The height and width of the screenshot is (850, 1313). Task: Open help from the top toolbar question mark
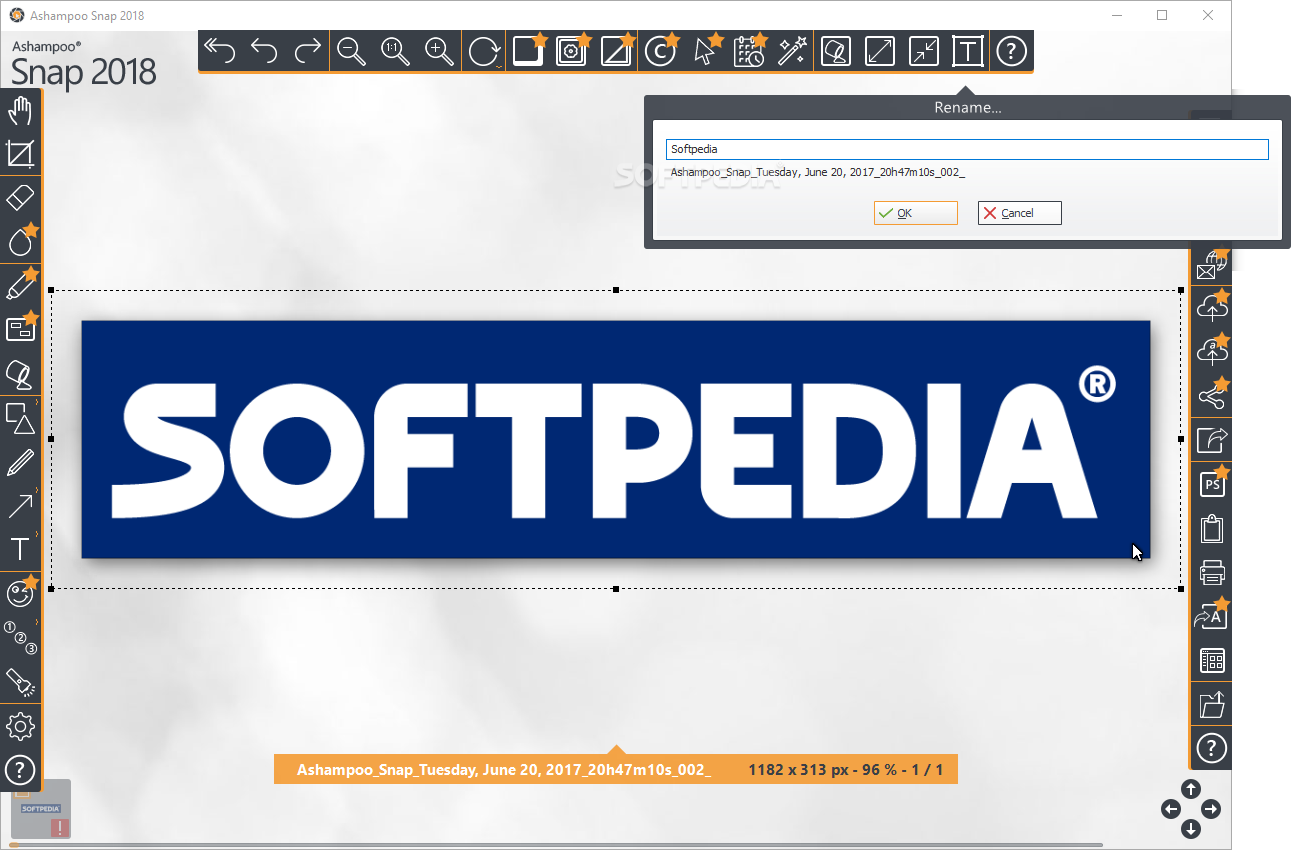(x=1011, y=51)
